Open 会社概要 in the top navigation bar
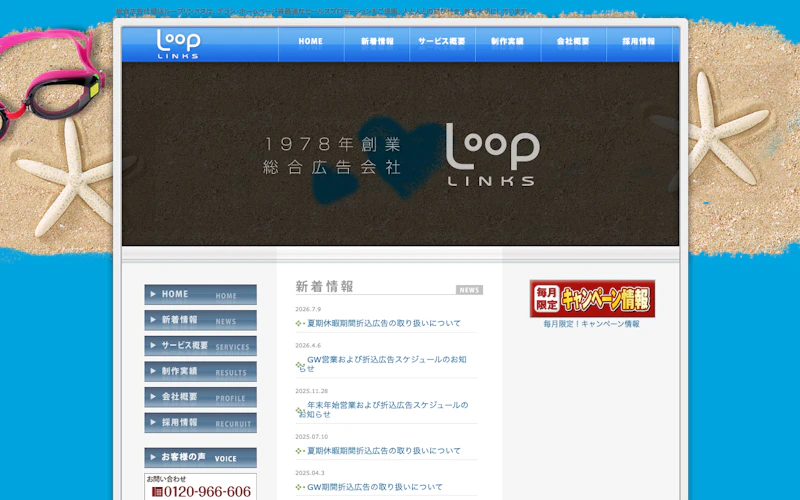The height and width of the screenshot is (500, 800). (573, 44)
